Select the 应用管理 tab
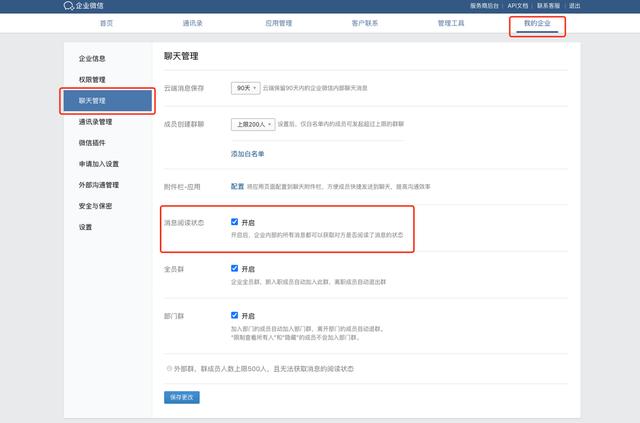The width and height of the screenshot is (640, 423). [x=279, y=22]
